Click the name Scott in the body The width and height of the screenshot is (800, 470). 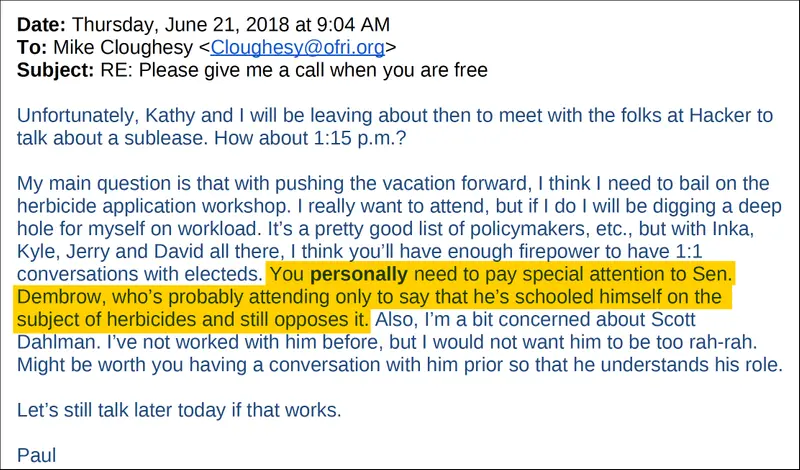coord(673,319)
